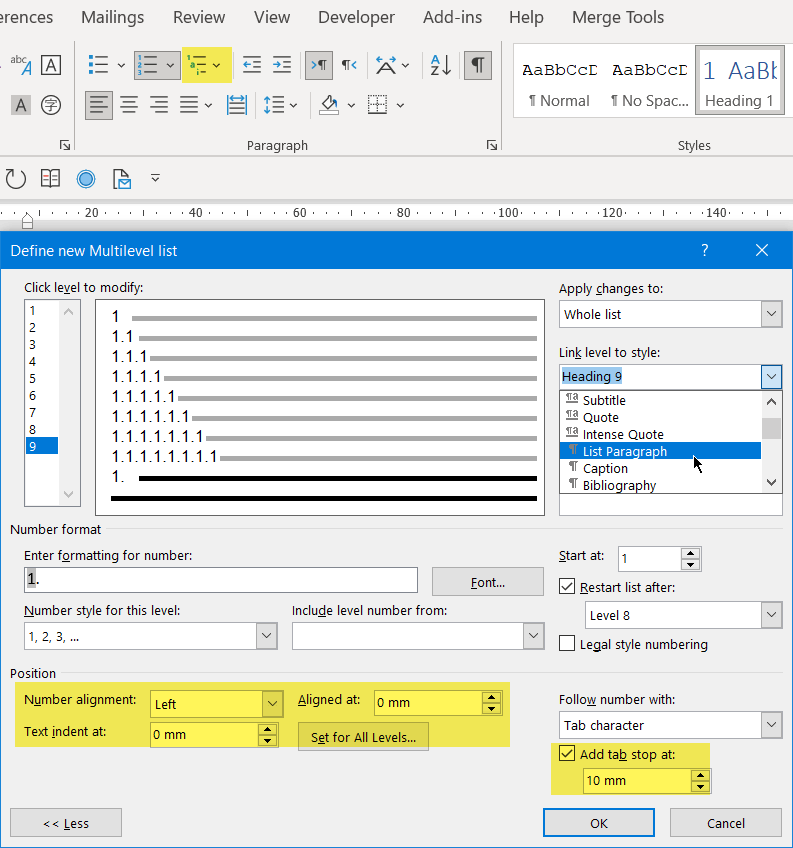Align the text right
793x848 pixels.
pyautogui.click(x=158, y=105)
